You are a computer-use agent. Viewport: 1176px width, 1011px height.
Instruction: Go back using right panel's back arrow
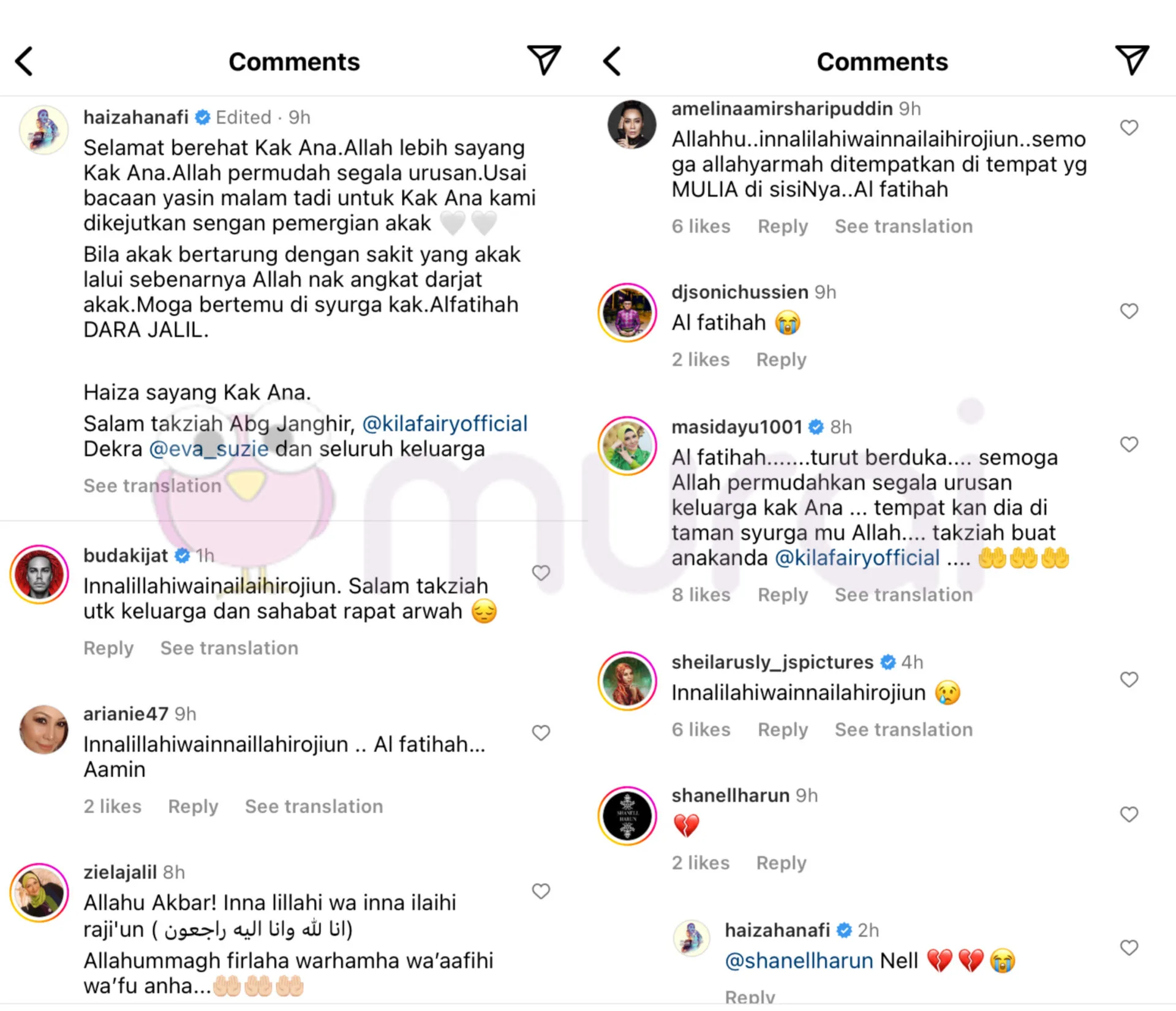pos(612,61)
